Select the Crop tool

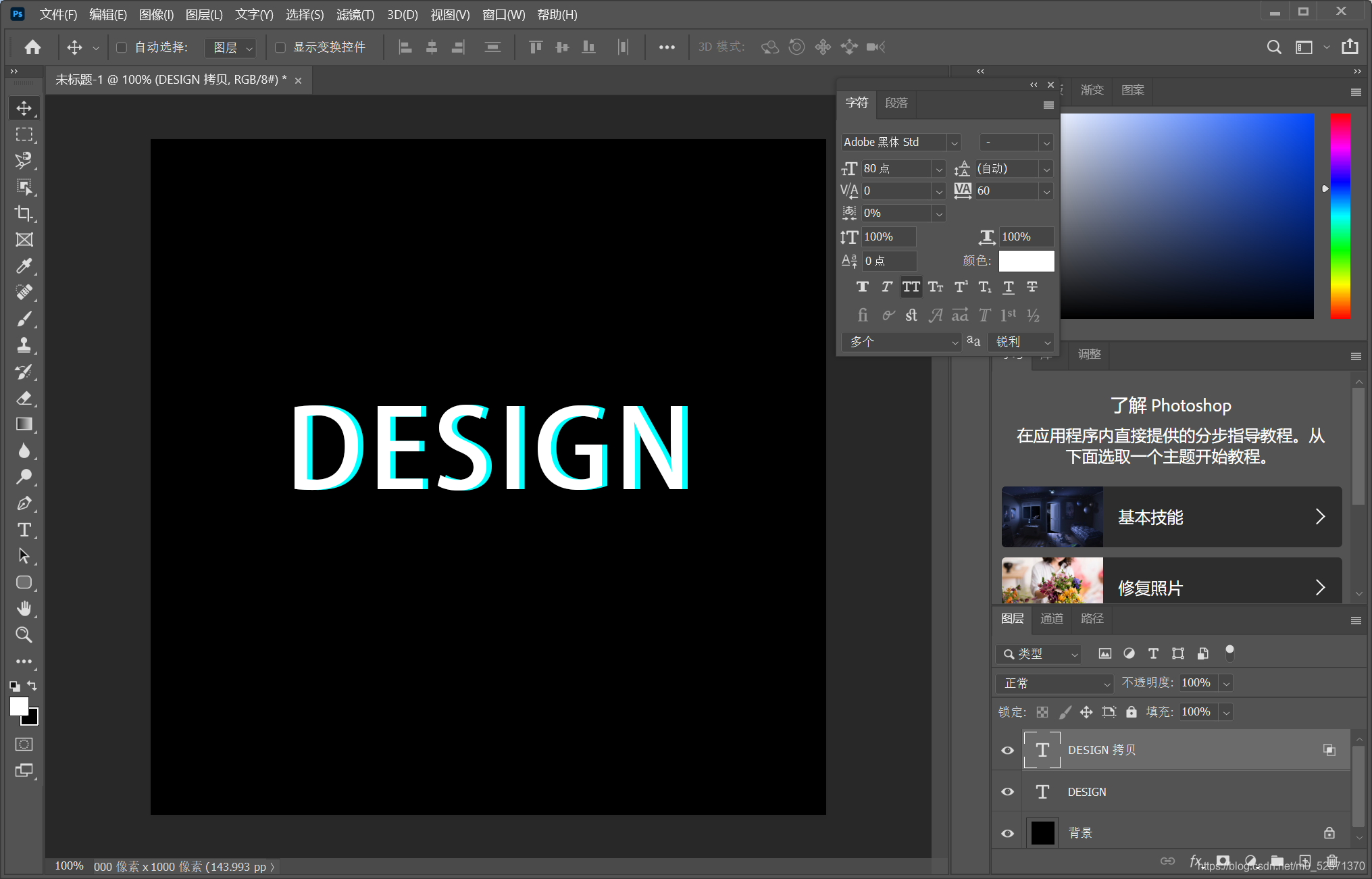tap(24, 214)
